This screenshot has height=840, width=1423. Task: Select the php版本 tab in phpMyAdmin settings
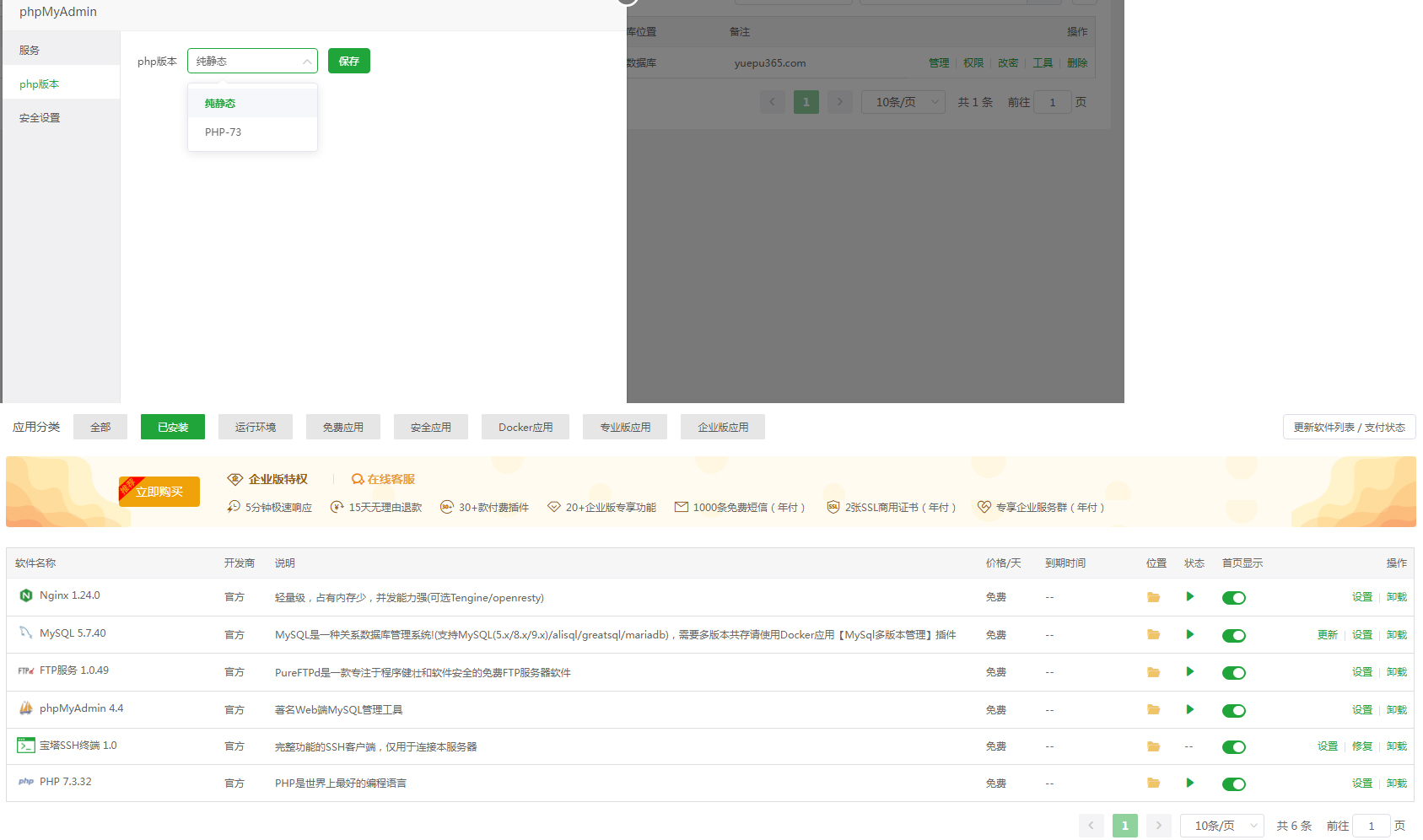pos(61,83)
